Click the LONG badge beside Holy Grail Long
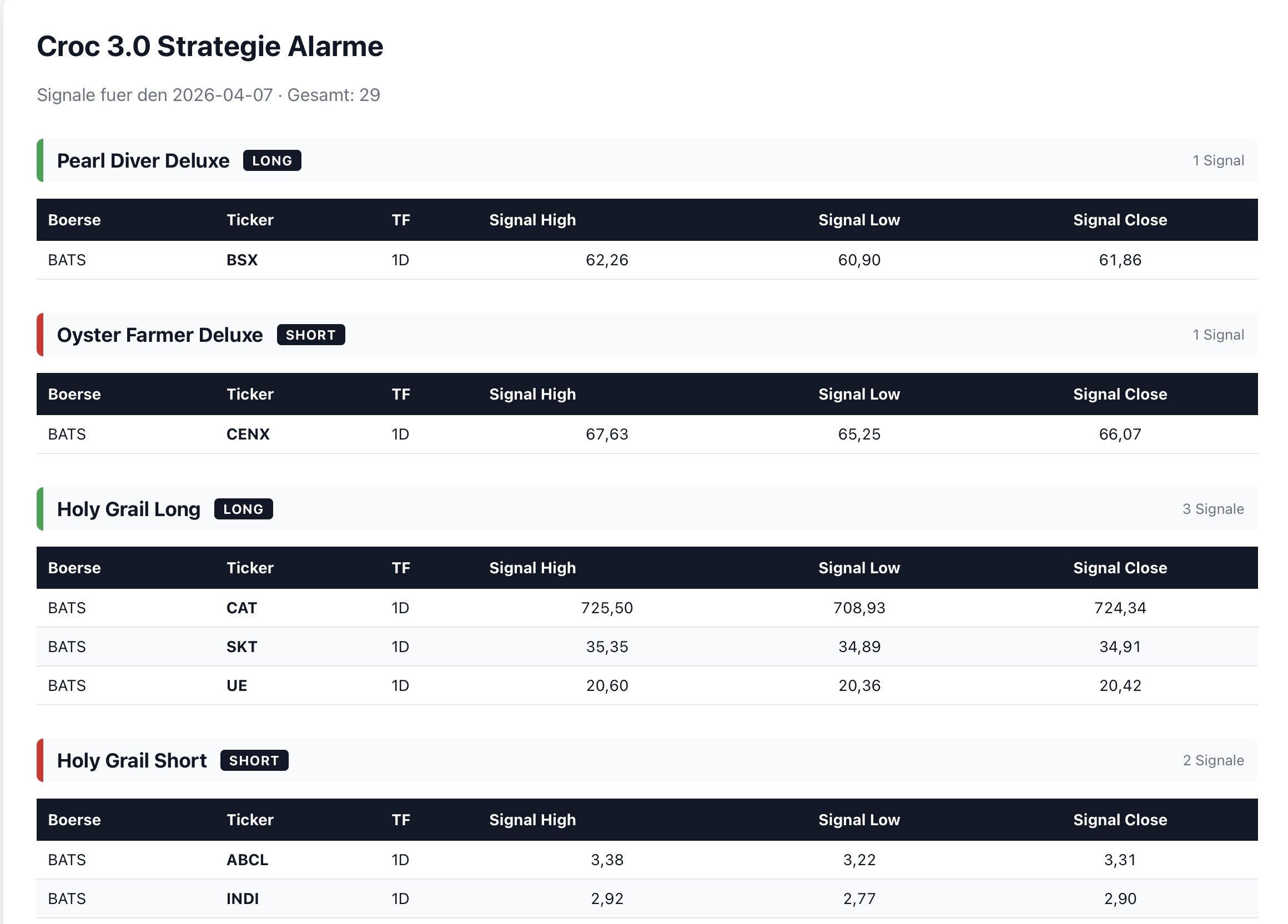The image size is (1288, 924). tap(243, 509)
